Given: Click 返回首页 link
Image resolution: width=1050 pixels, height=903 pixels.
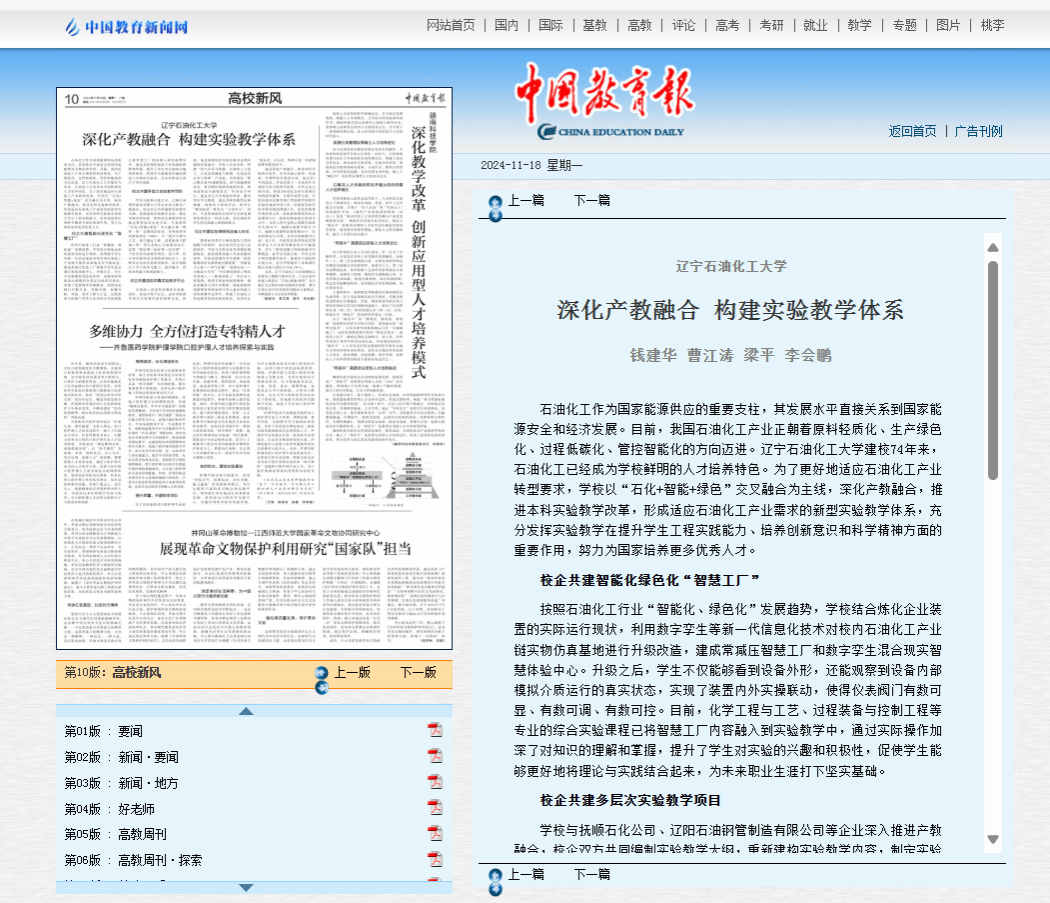Looking at the screenshot, I should 912,131.
